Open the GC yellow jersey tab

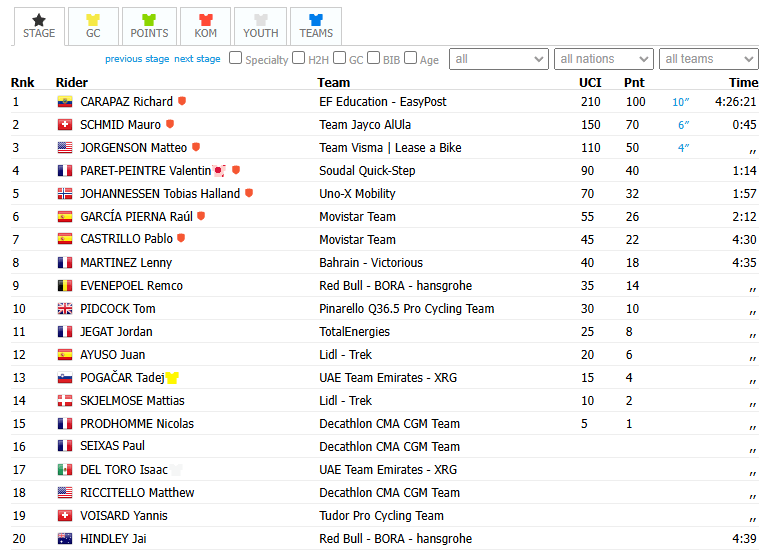pos(93,27)
